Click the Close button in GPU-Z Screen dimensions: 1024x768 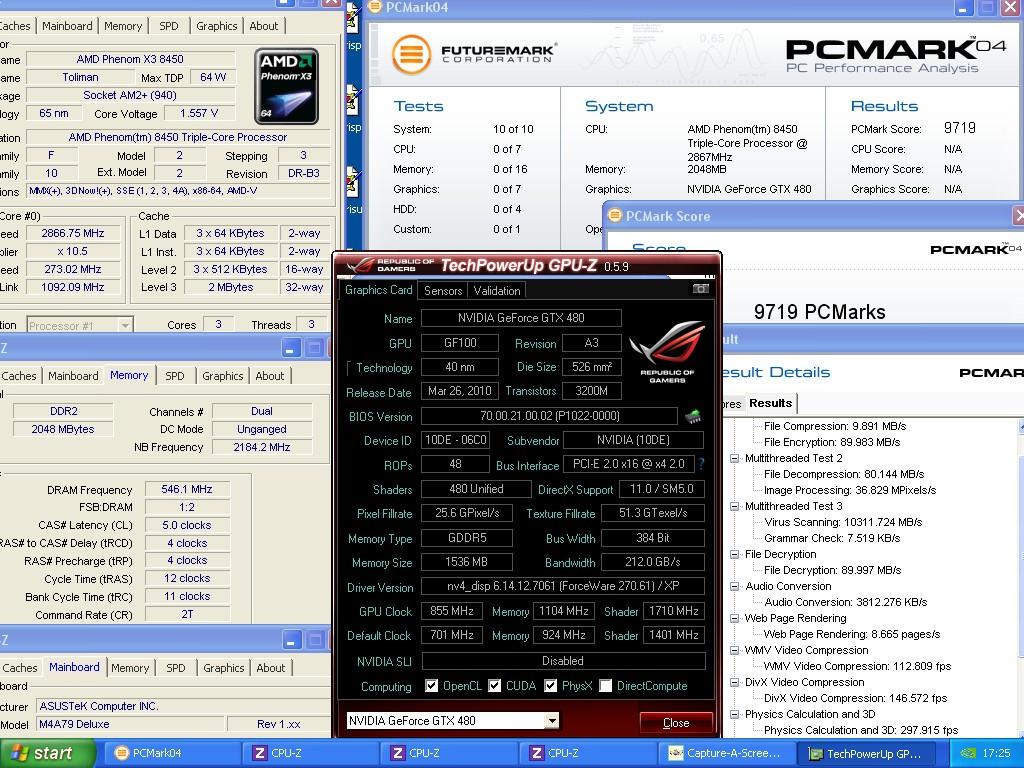676,722
